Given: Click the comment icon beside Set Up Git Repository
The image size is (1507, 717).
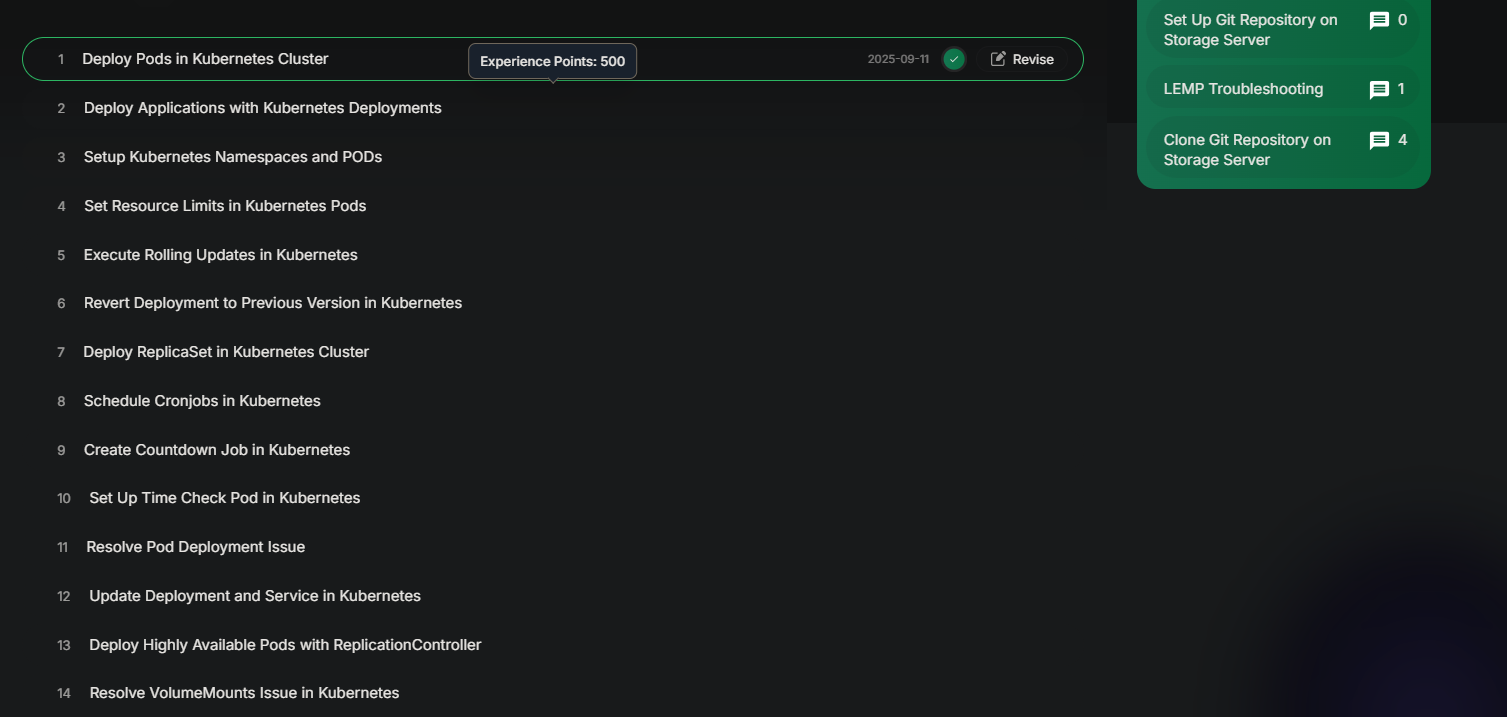Looking at the screenshot, I should tap(1379, 20).
